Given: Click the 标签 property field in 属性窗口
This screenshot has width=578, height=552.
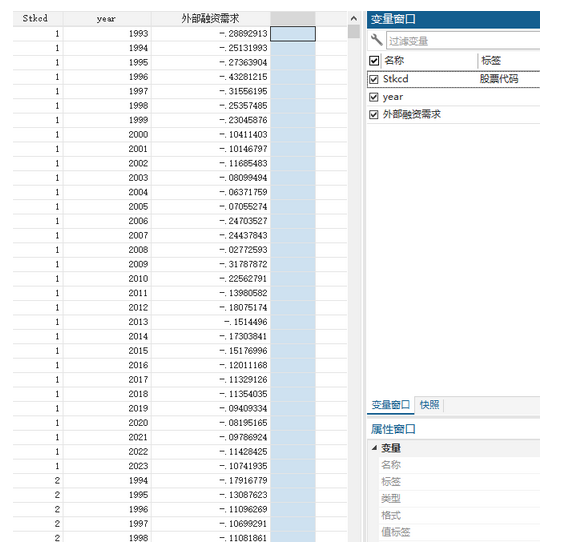Looking at the screenshot, I should click(x=459, y=482).
